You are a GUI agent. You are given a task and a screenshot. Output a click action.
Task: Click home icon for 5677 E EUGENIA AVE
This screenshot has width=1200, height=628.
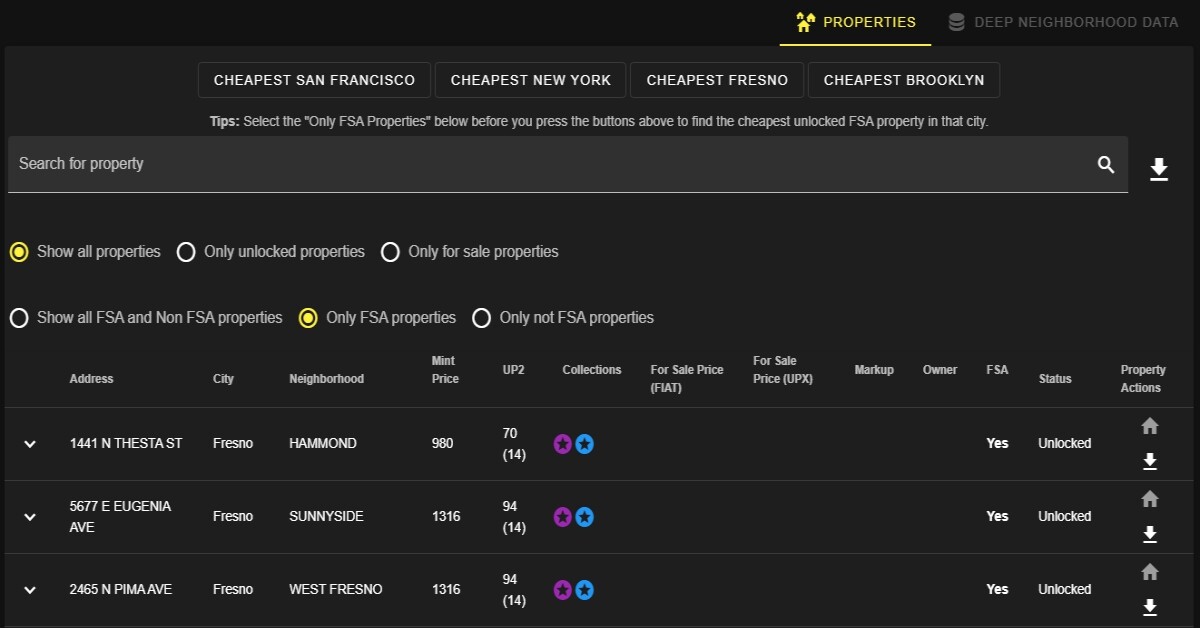(x=1150, y=499)
